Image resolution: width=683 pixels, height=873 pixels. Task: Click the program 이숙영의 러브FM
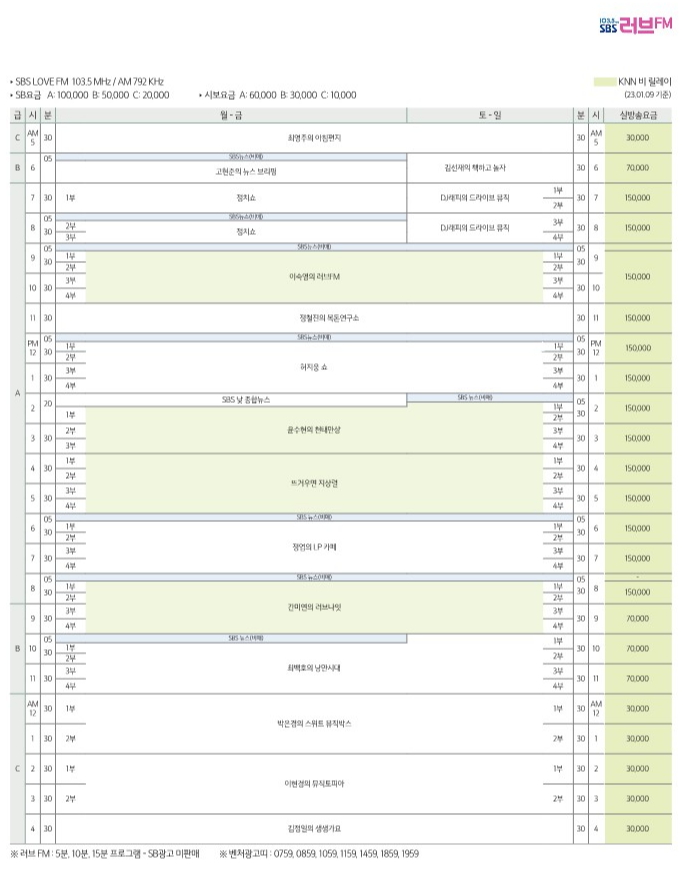(x=314, y=277)
